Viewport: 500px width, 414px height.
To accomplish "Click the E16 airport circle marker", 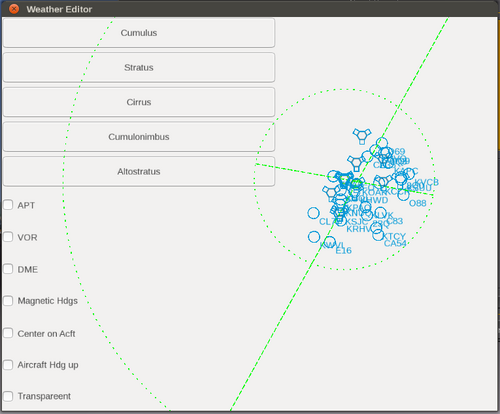I will point(330,242).
